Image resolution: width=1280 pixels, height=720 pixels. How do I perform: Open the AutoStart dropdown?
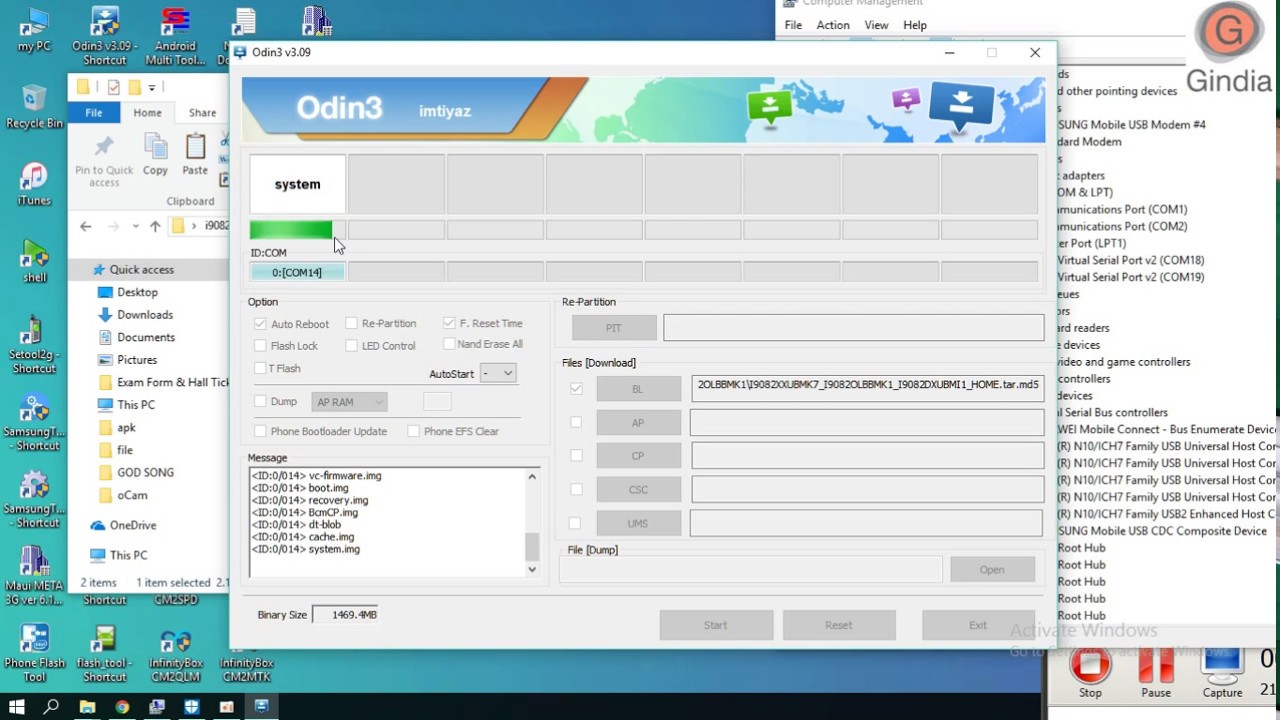point(497,373)
